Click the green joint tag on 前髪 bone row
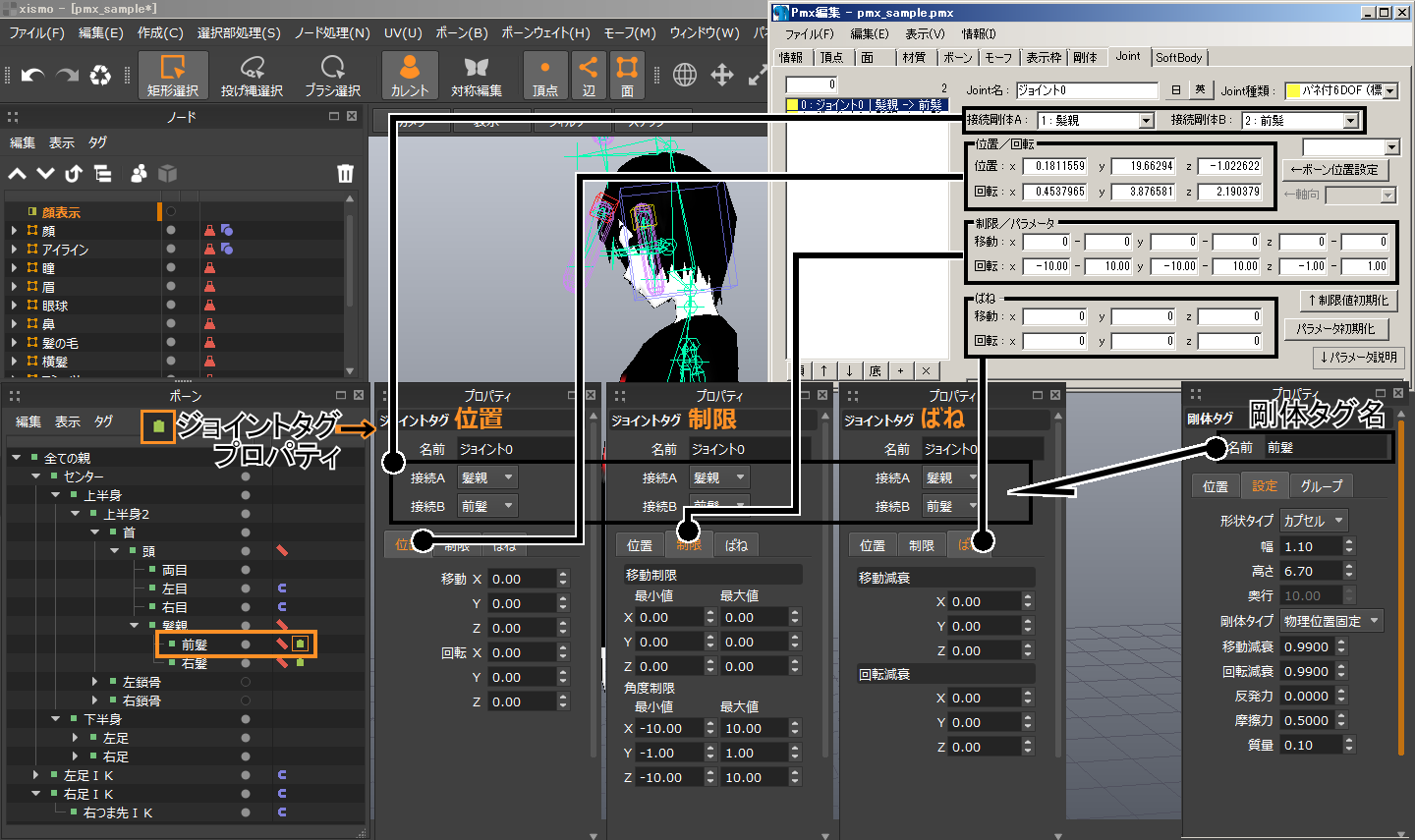Screen dimensions: 1415x840 click(301, 644)
